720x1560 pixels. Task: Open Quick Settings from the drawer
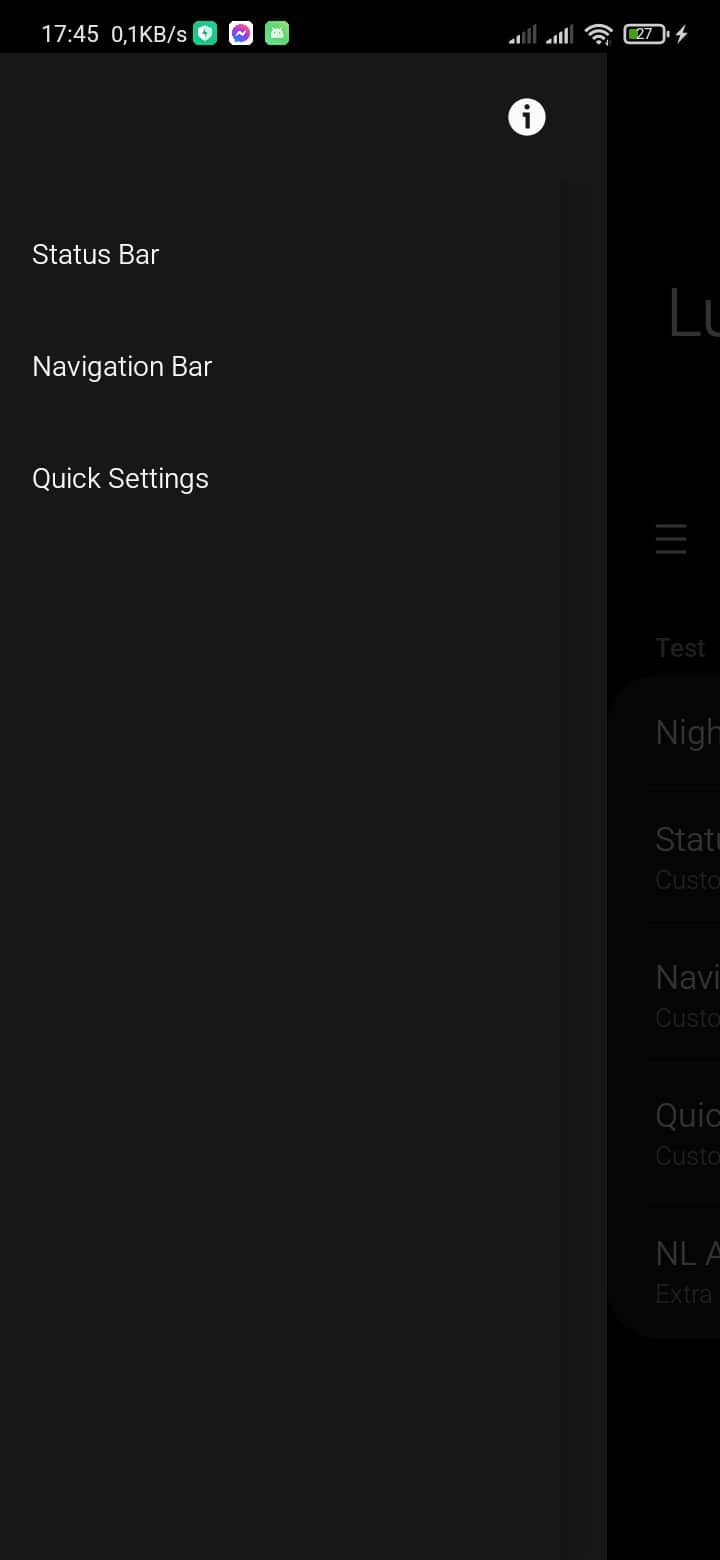coord(120,478)
